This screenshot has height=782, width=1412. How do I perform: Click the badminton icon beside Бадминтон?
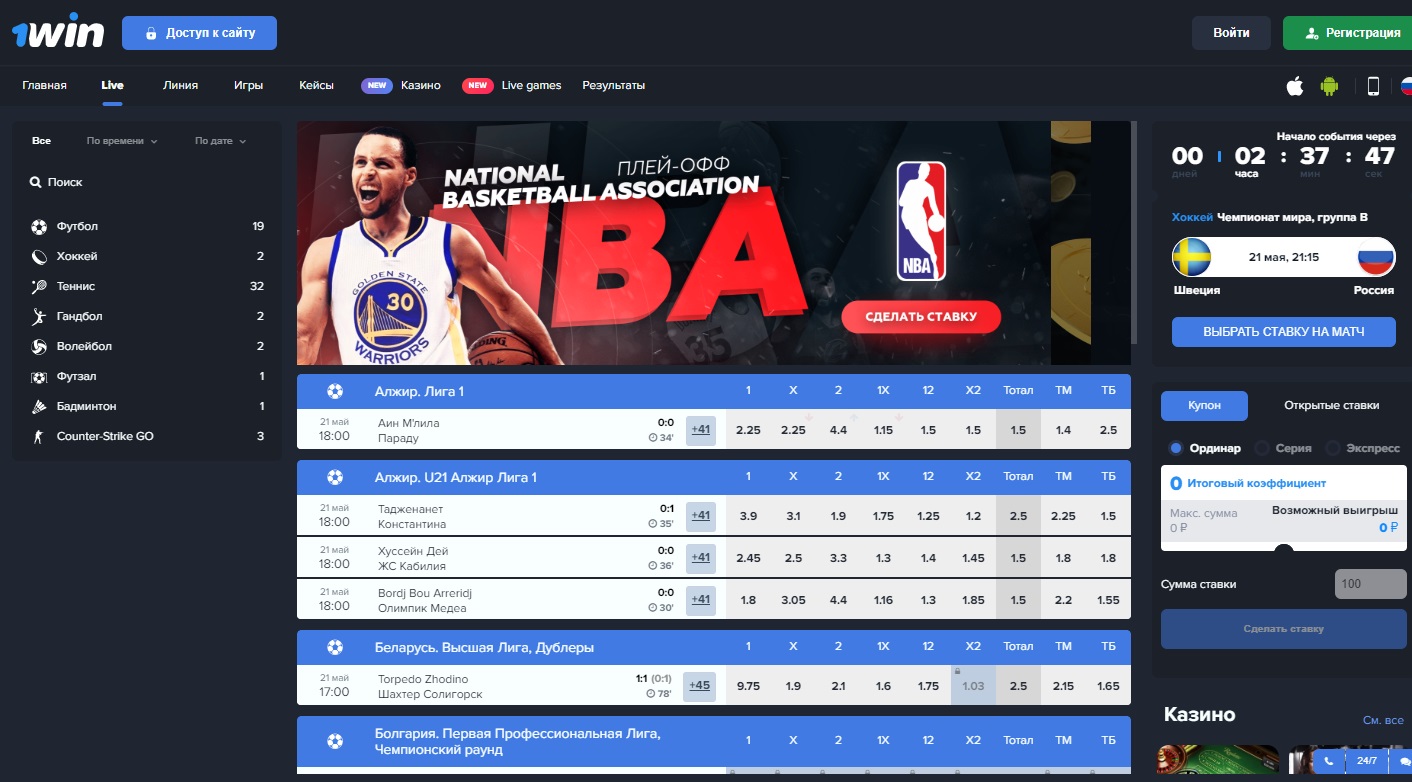tap(39, 407)
